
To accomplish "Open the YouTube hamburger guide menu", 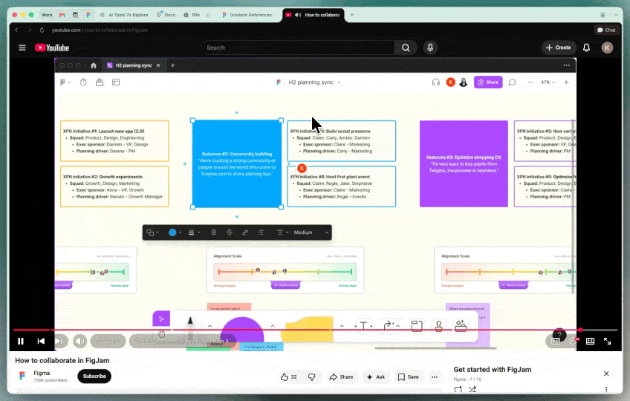I will coord(22,48).
